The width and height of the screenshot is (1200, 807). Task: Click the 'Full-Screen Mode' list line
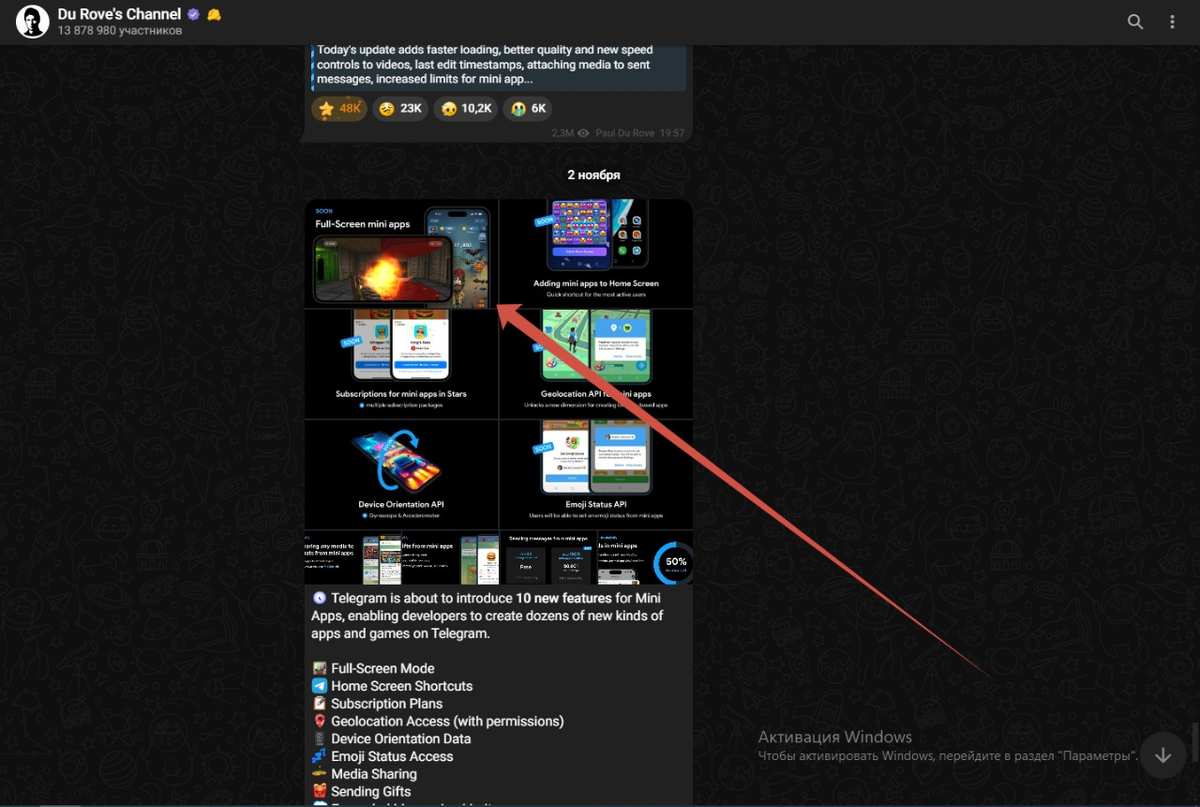373,668
